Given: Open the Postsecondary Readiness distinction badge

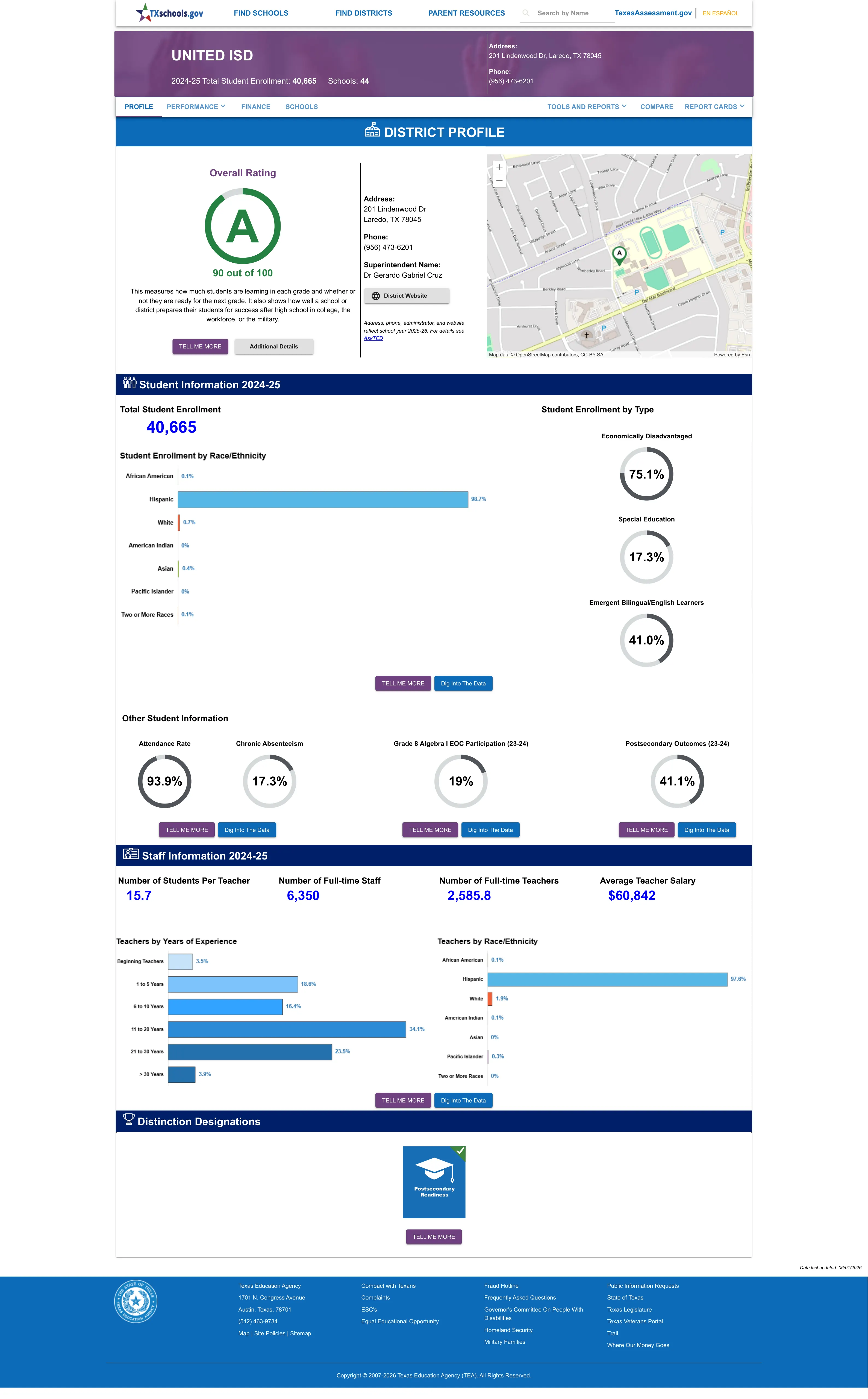Looking at the screenshot, I should pos(434,1182).
